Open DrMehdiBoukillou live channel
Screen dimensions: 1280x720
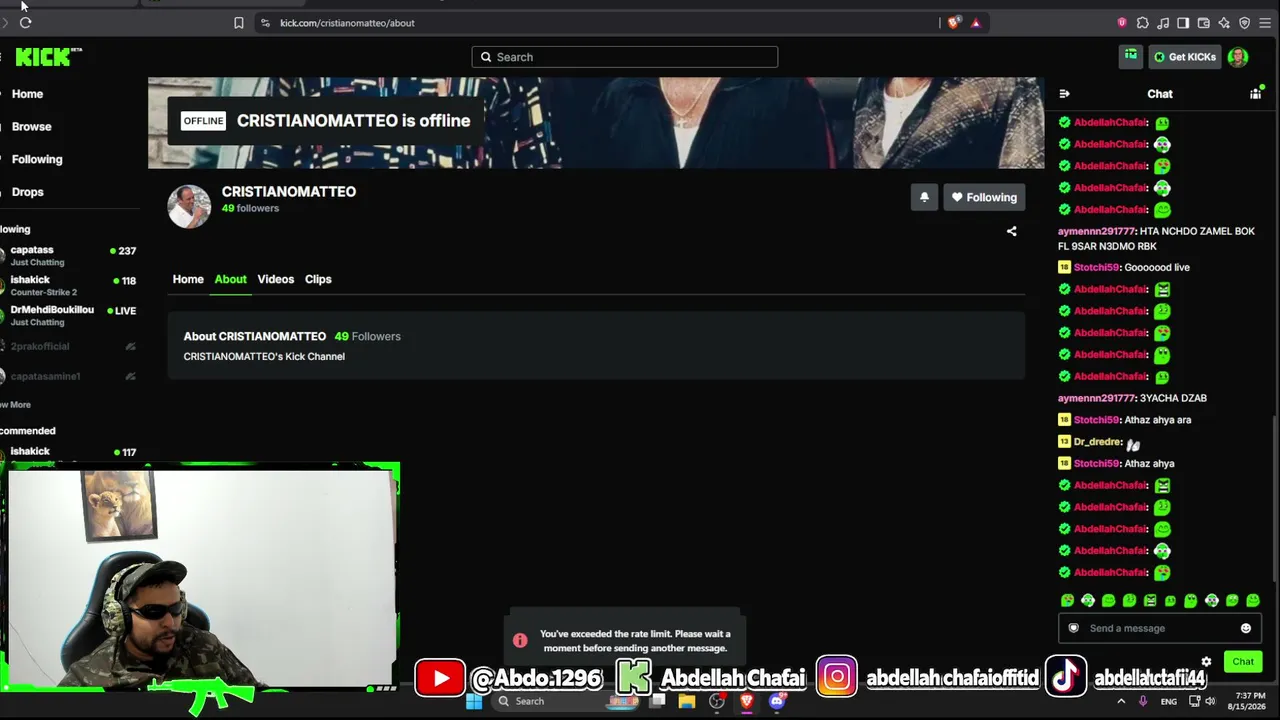click(68, 316)
